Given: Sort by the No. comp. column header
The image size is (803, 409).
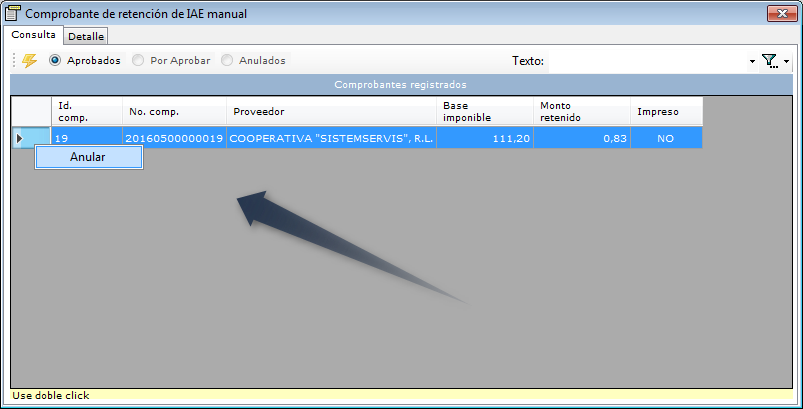Looking at the screenshot, I should click(x=175, y=112).
